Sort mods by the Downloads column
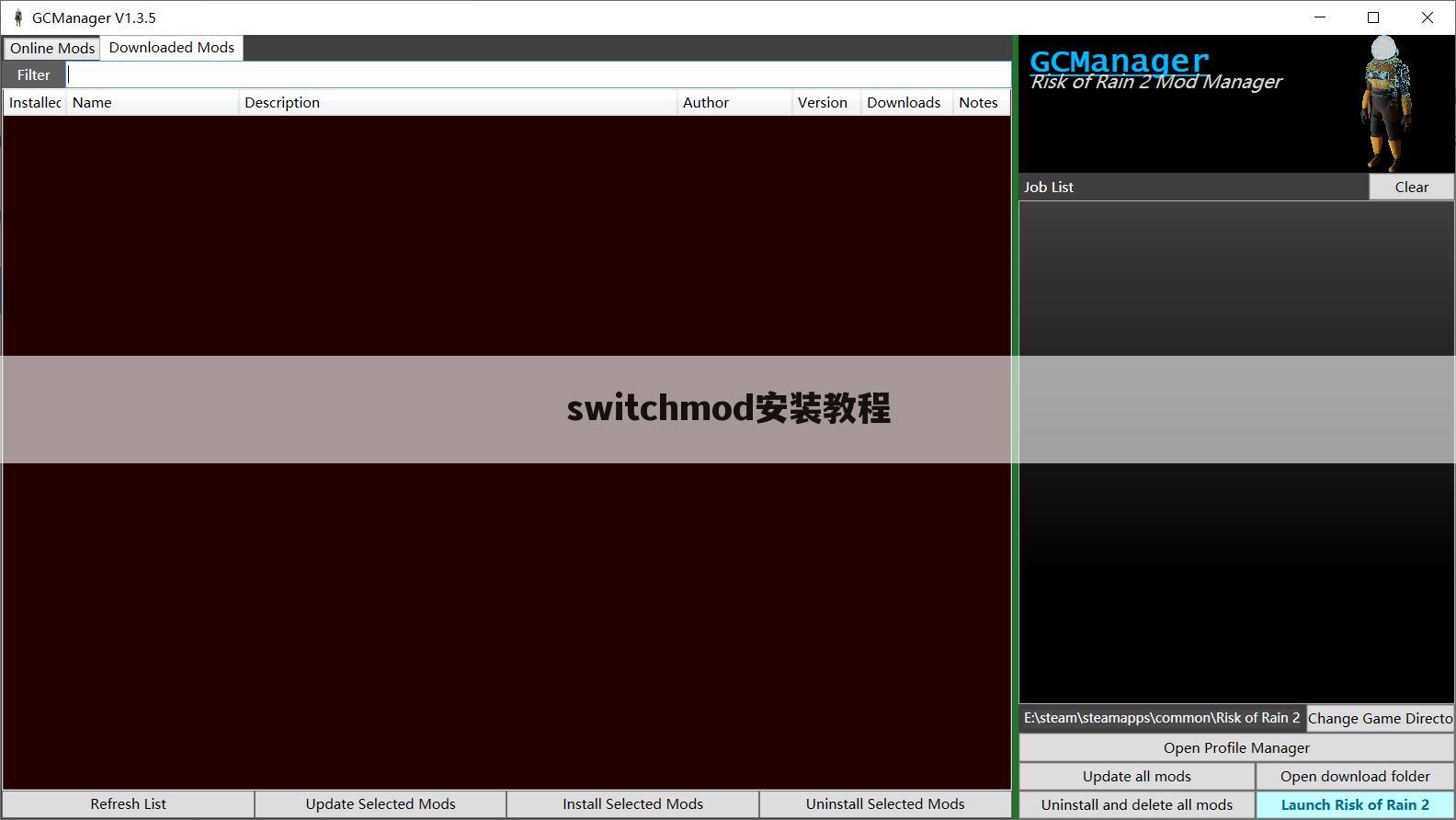This screenshot has width=1456, height=820. pos(906,102)
